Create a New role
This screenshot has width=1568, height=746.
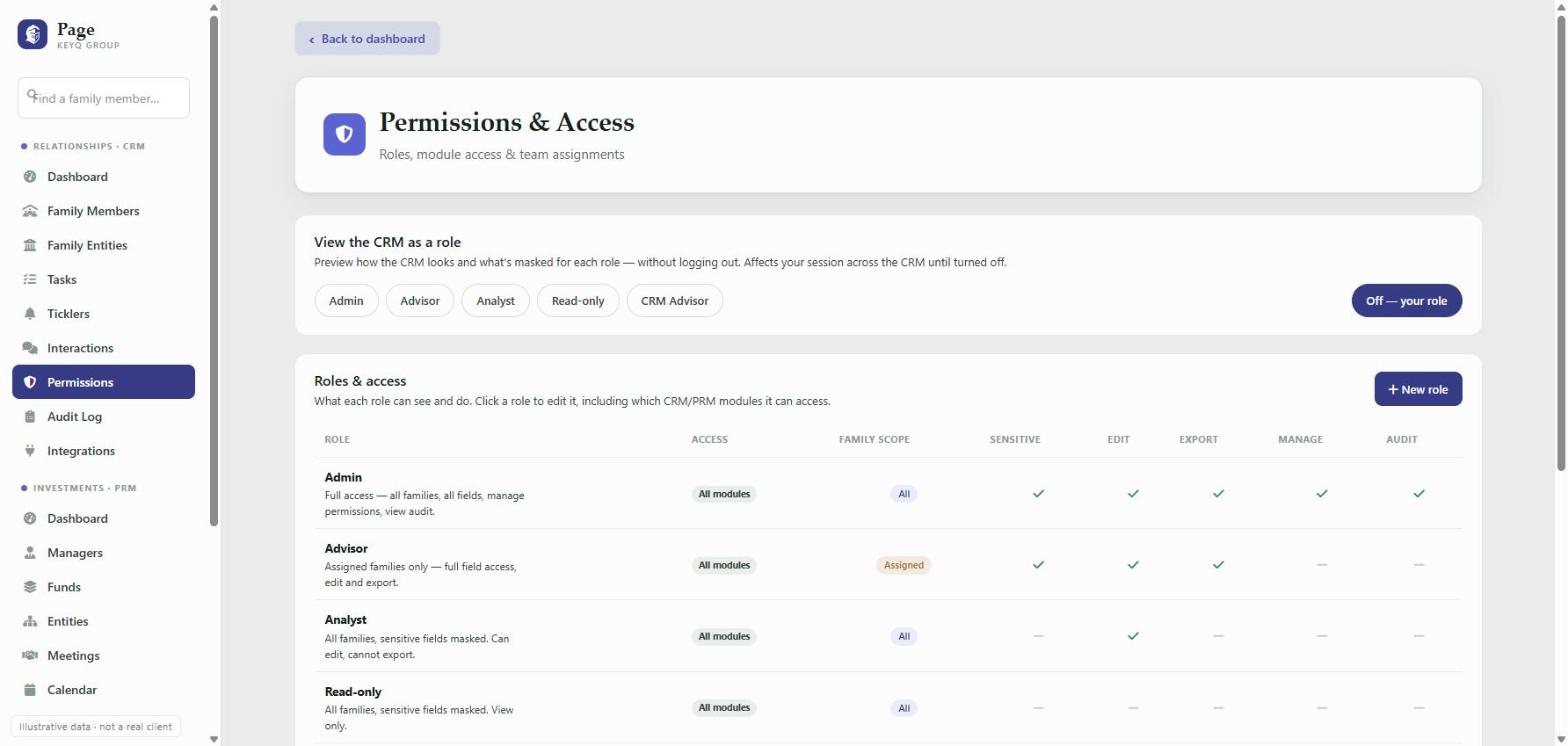1418,389
